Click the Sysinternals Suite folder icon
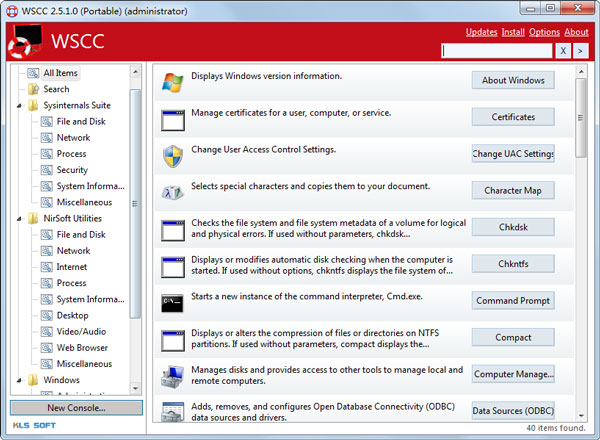Viewport: 600px width, 440px height. (x=33, y=105)
